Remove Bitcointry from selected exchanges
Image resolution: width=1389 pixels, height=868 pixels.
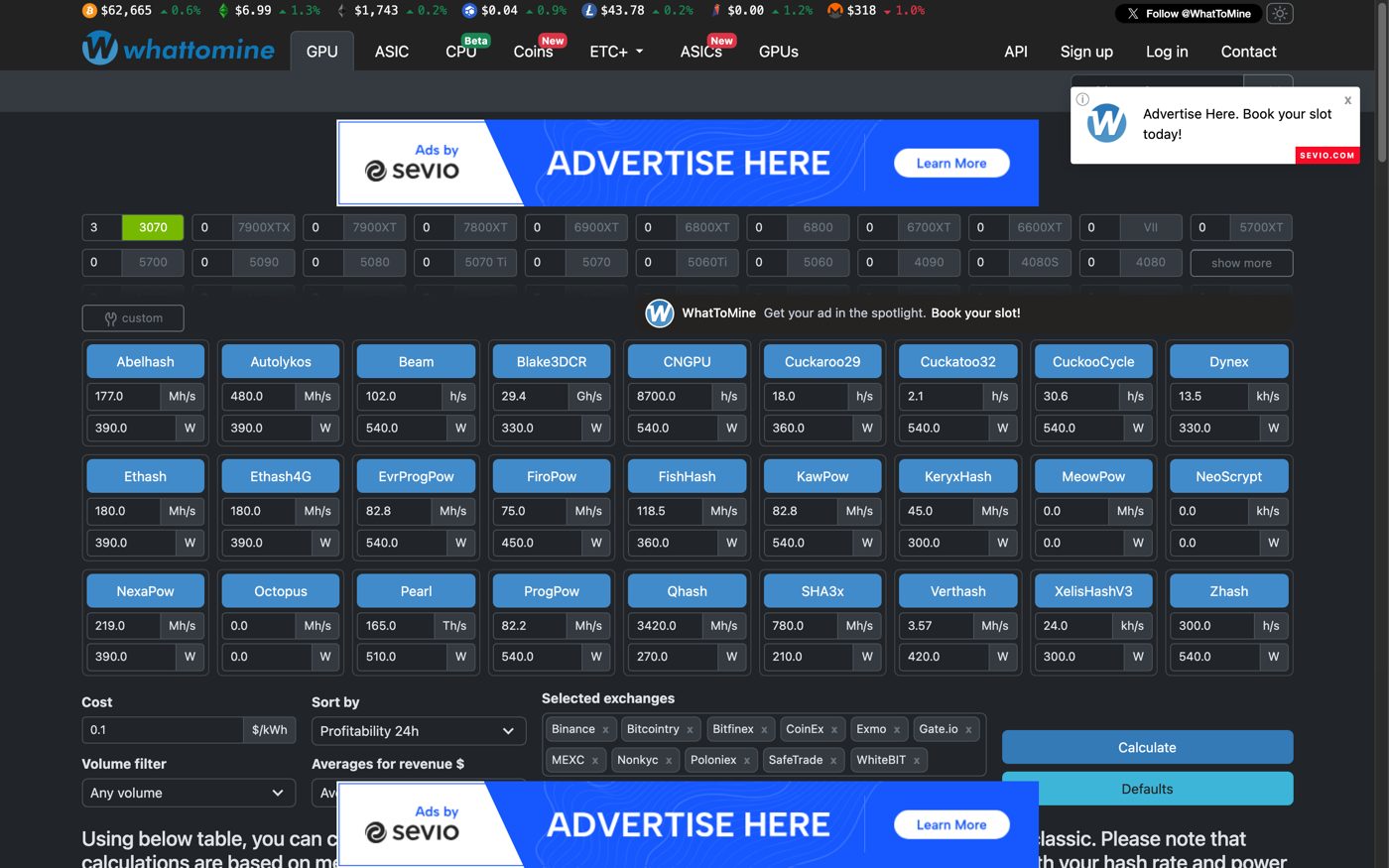(690, 730)
